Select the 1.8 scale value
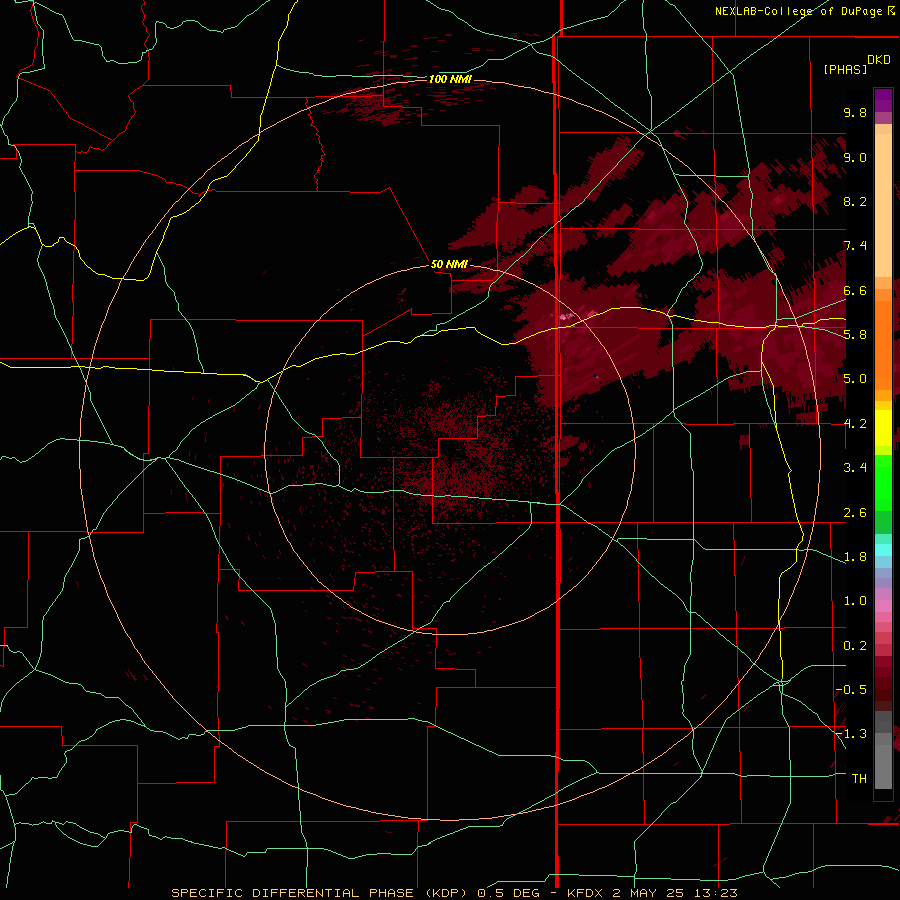Image resolution: width=900 pixels, height=900 pixels. [855, 557]
